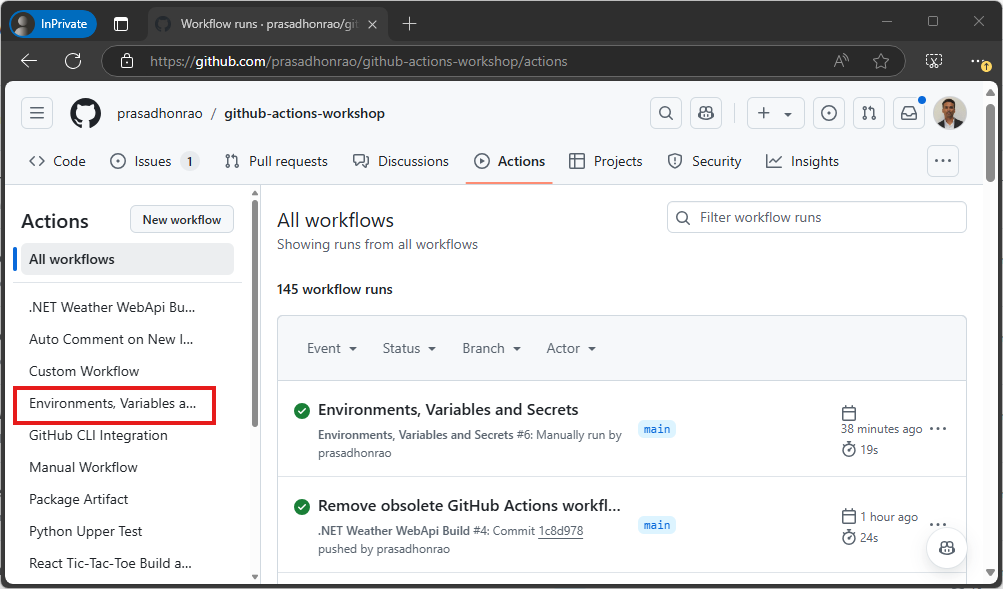
Task: Open commit link 1c8d978
Action: (x=559, y=530)
